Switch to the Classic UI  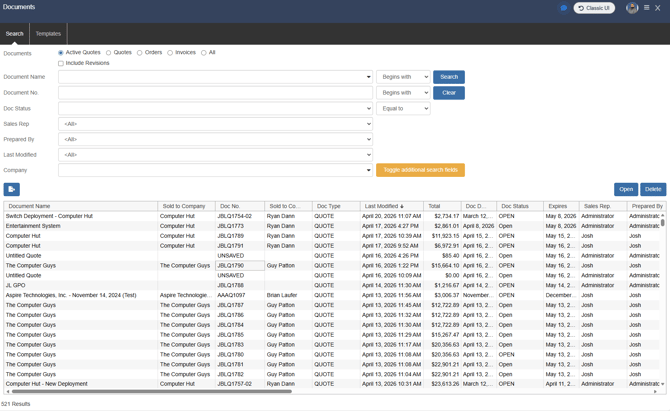point(594,8)
